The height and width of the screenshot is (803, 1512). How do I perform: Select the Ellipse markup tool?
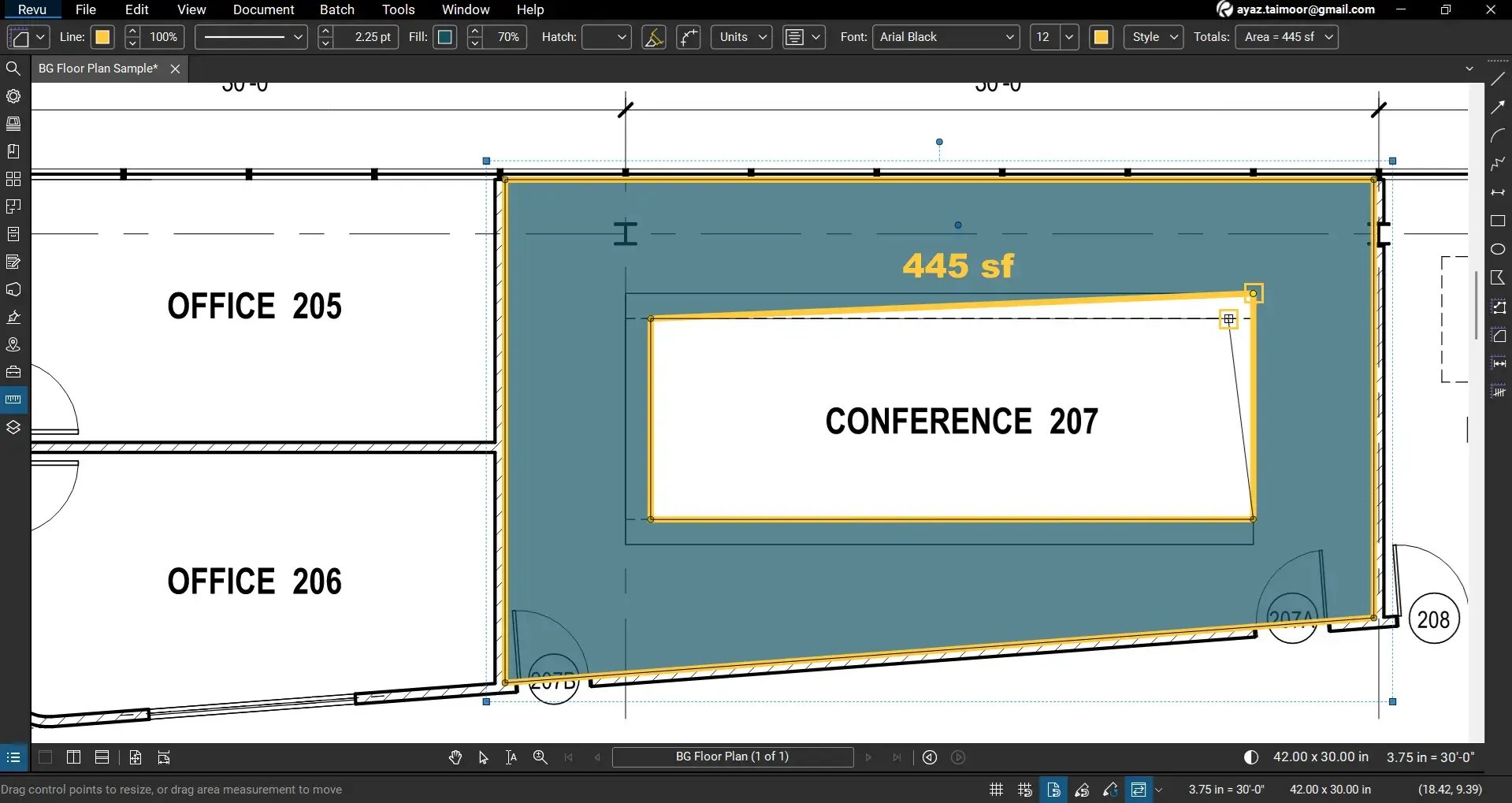(x=1498, y=249)
